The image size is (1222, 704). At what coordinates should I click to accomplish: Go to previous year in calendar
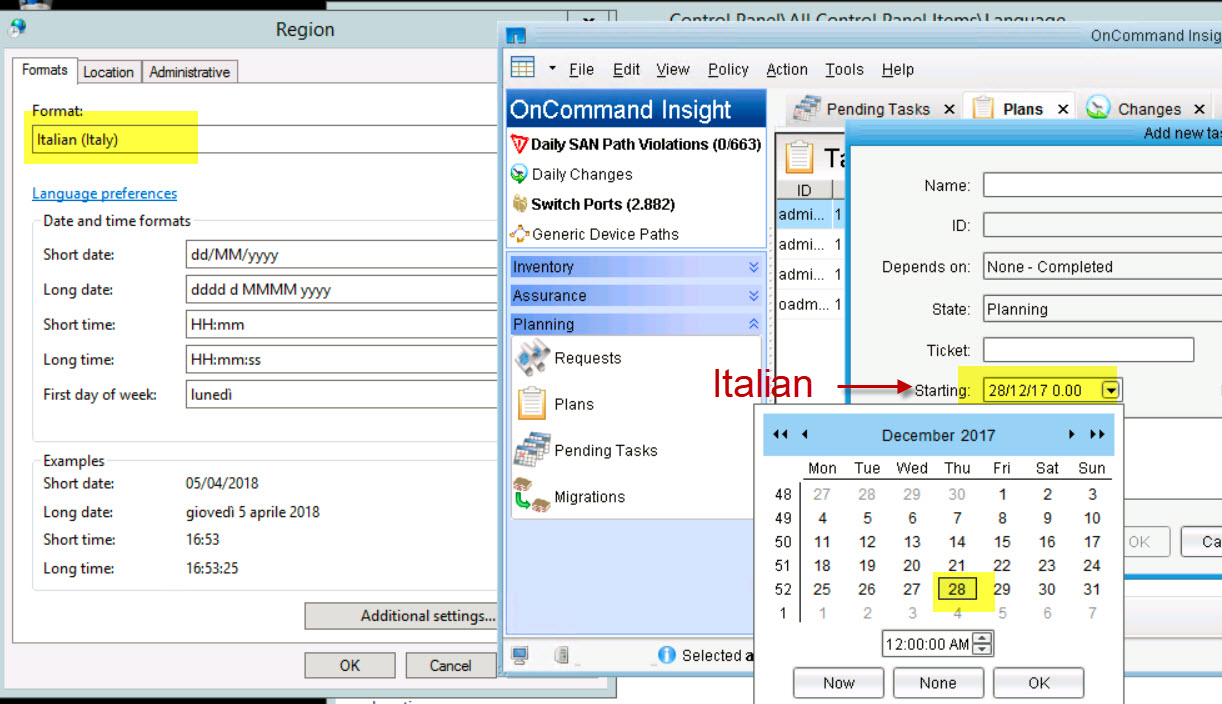point(780,434)
